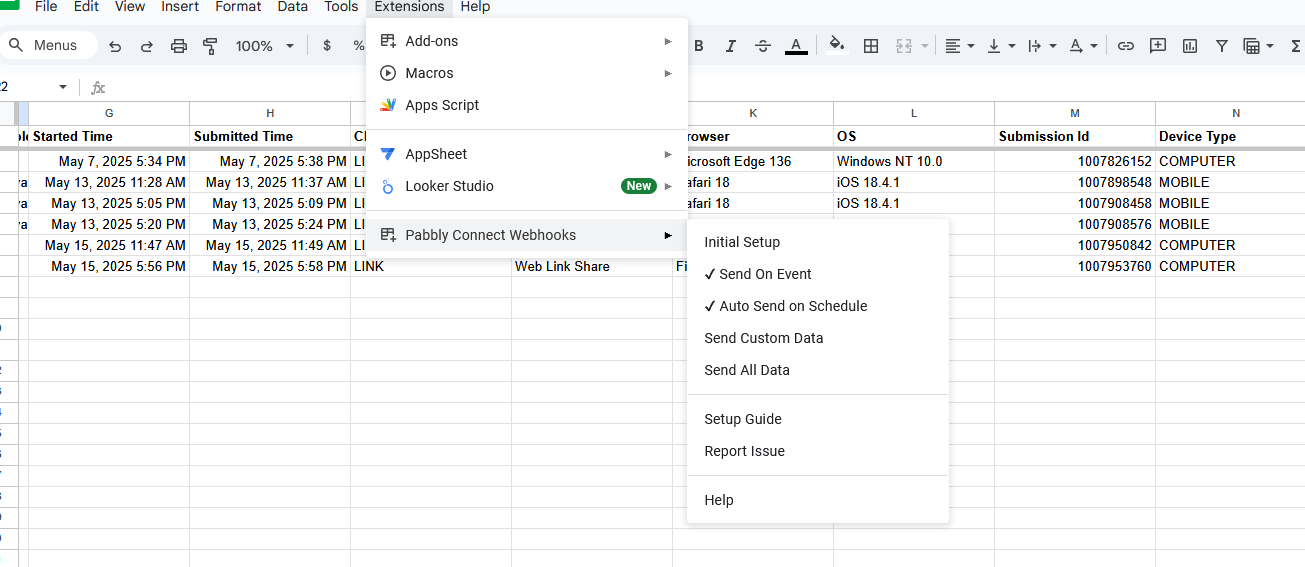Click the Insert link icon
The height and width of the screenshot is (567, 1305).
pyautogui.click(x=1126, y=46)
